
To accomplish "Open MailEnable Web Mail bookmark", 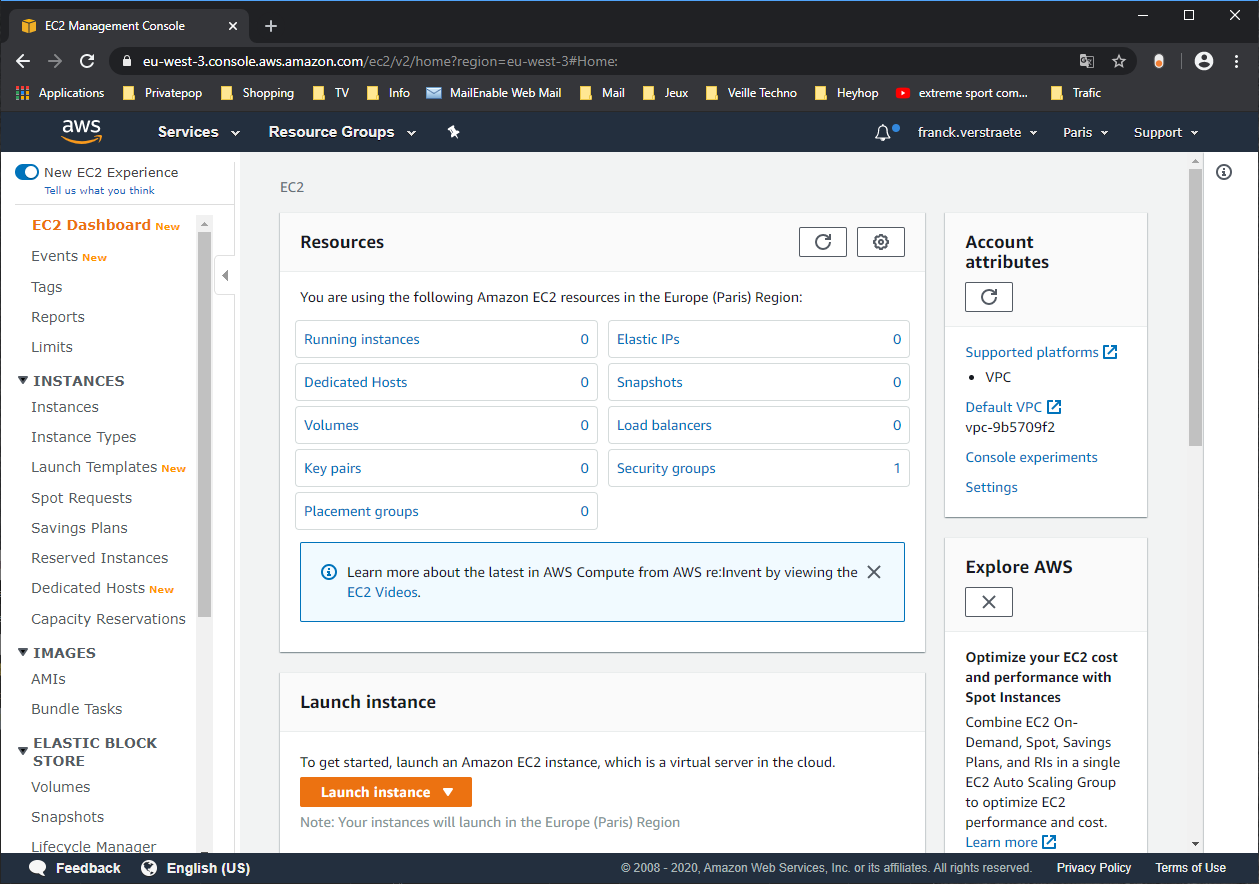I will [x=494, y=93].
